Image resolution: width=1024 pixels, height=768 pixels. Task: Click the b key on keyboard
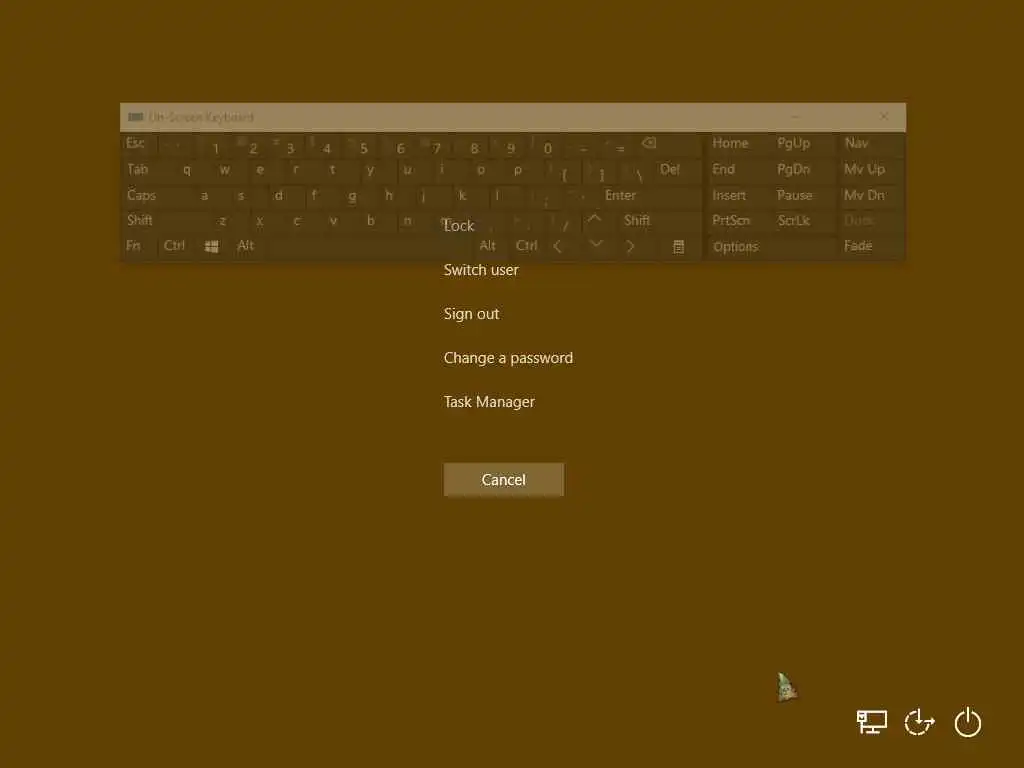370,221
